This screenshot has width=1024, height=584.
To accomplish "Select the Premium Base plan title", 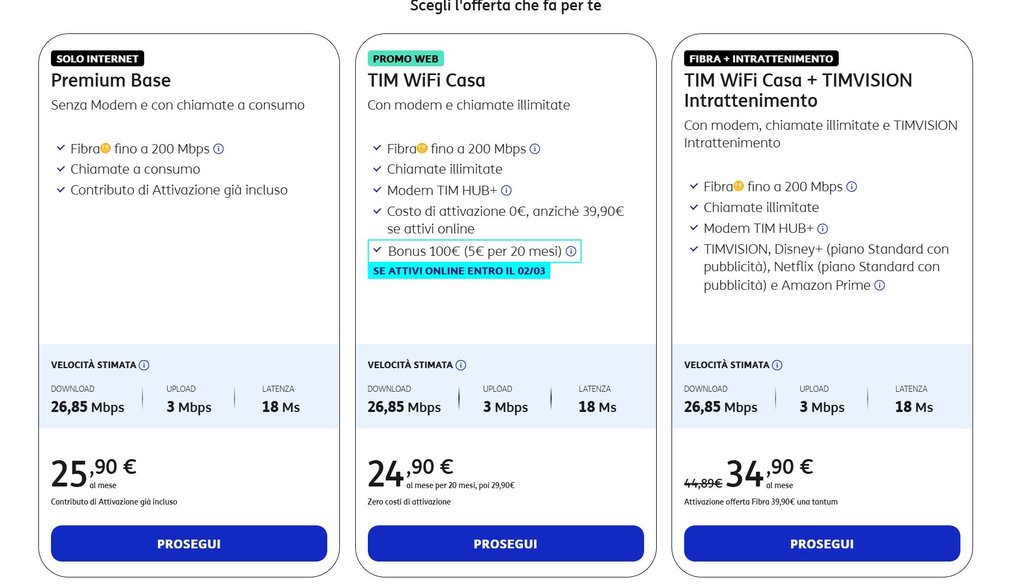I will [x=111, y=81].
